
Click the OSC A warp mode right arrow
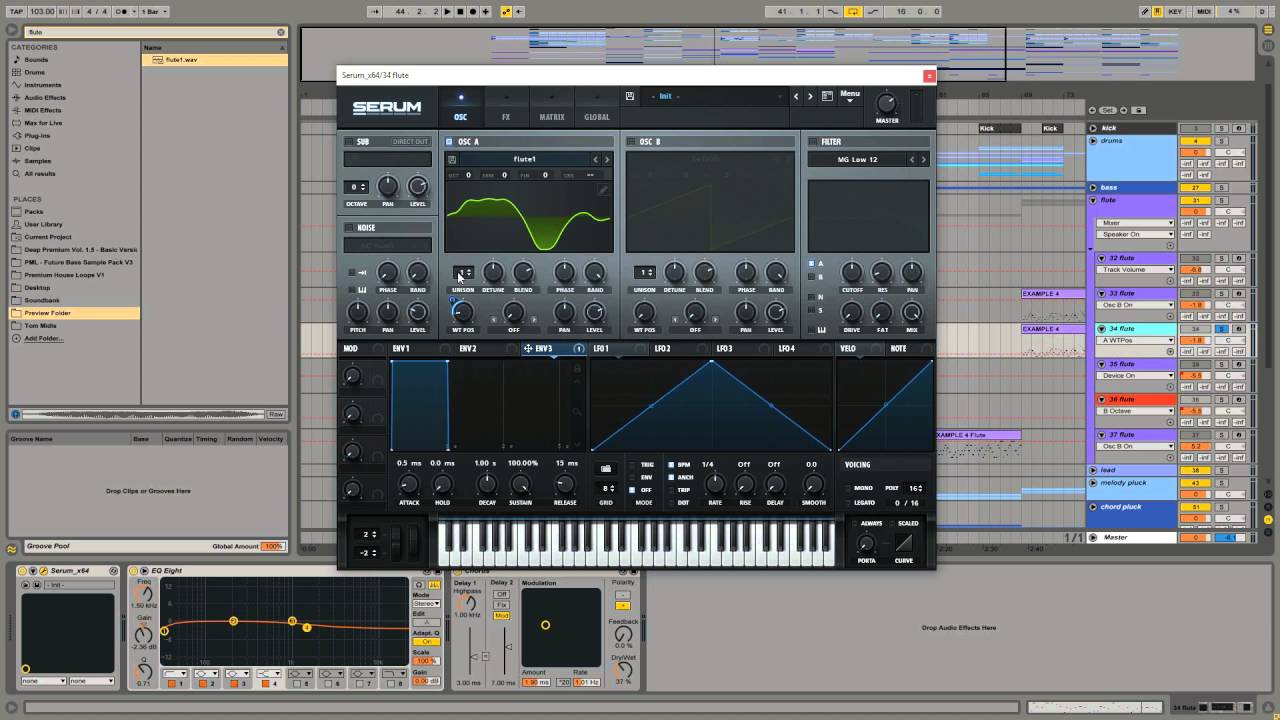tap(533, 319)
